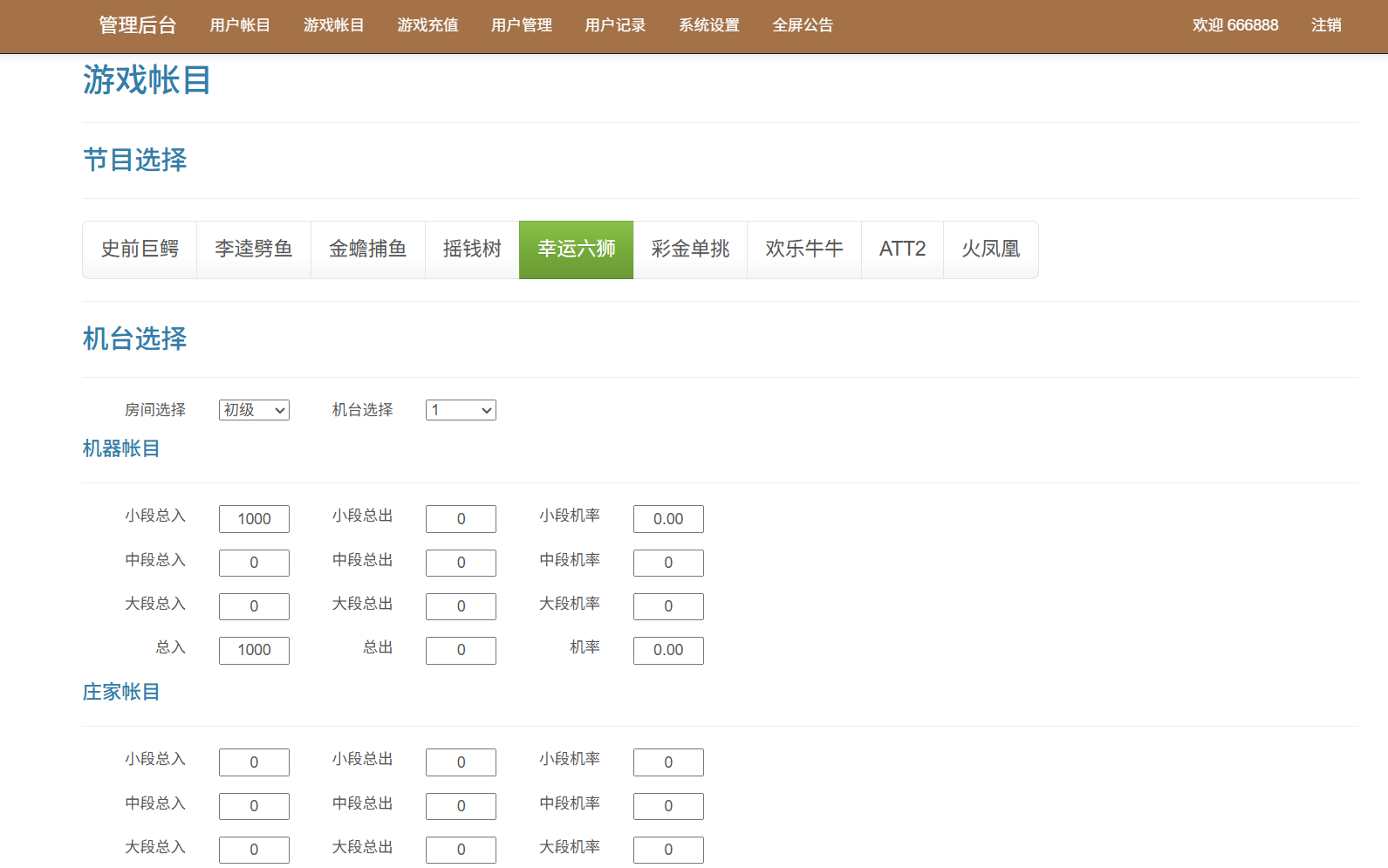Viewport: 1388px width, 868px height.
Task: Switch to the 火凤凰 tab
Action: pos(991,249)
